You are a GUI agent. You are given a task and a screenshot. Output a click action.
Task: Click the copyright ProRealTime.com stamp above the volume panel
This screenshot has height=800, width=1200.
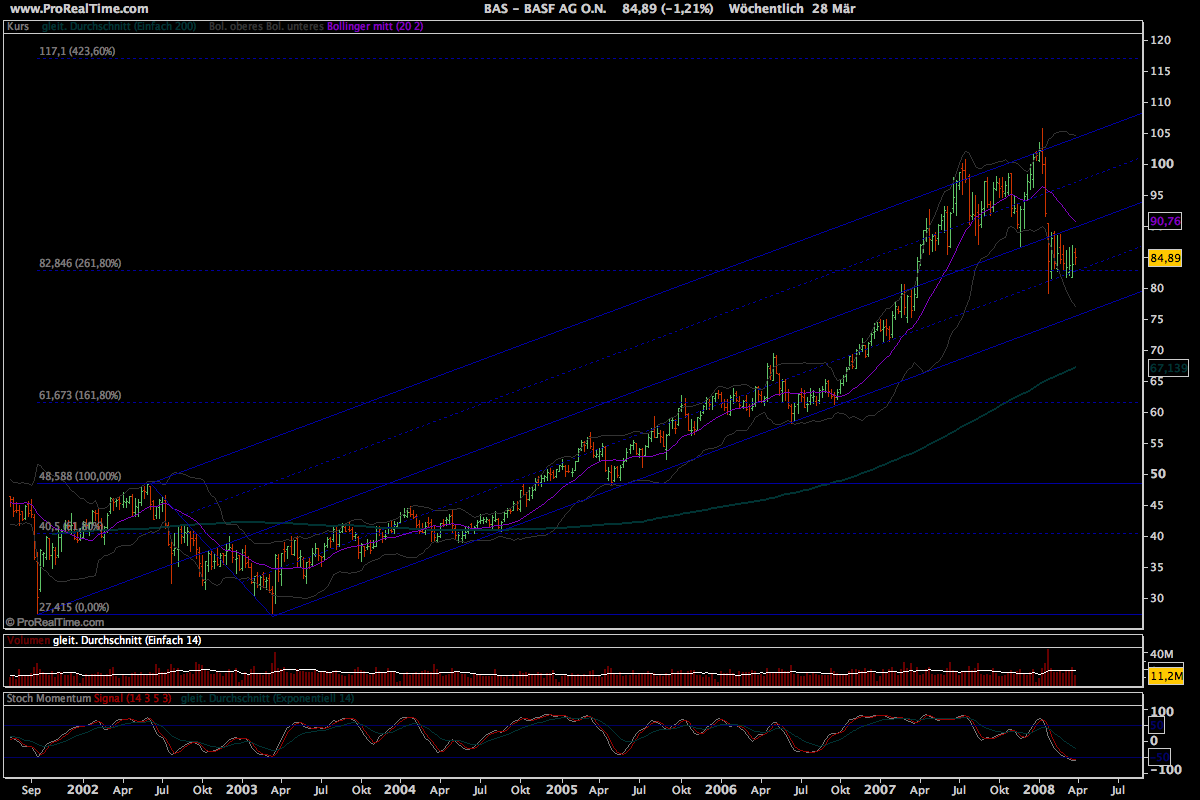pos(55,621)
